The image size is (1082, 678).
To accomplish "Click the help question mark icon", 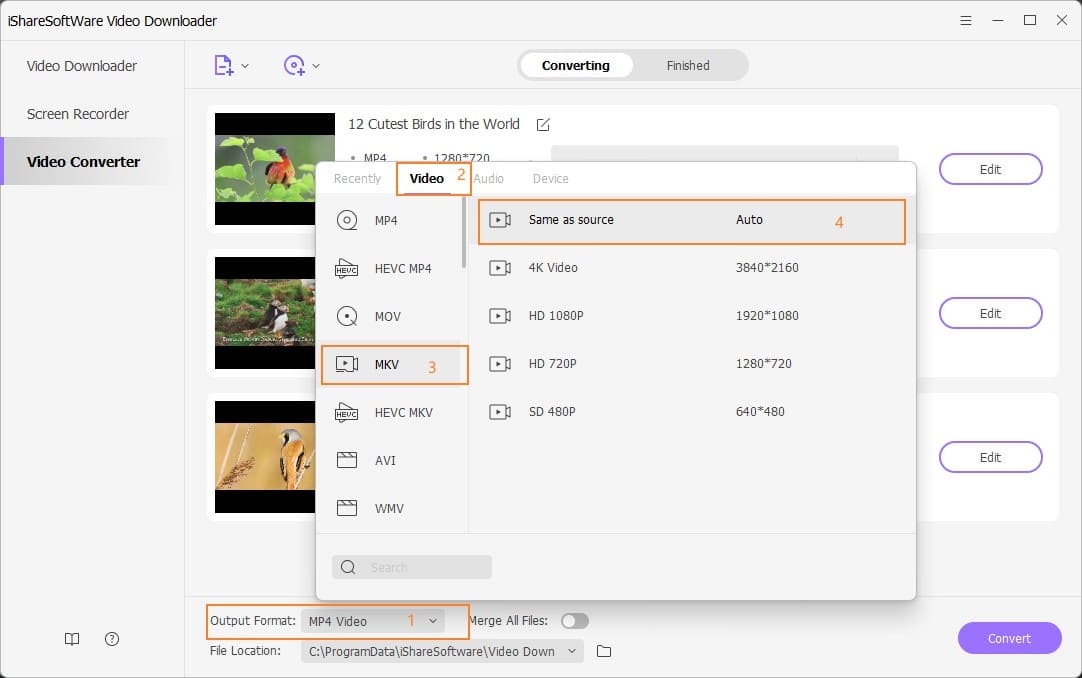I will pyautogui.click(x=111, y=639).
